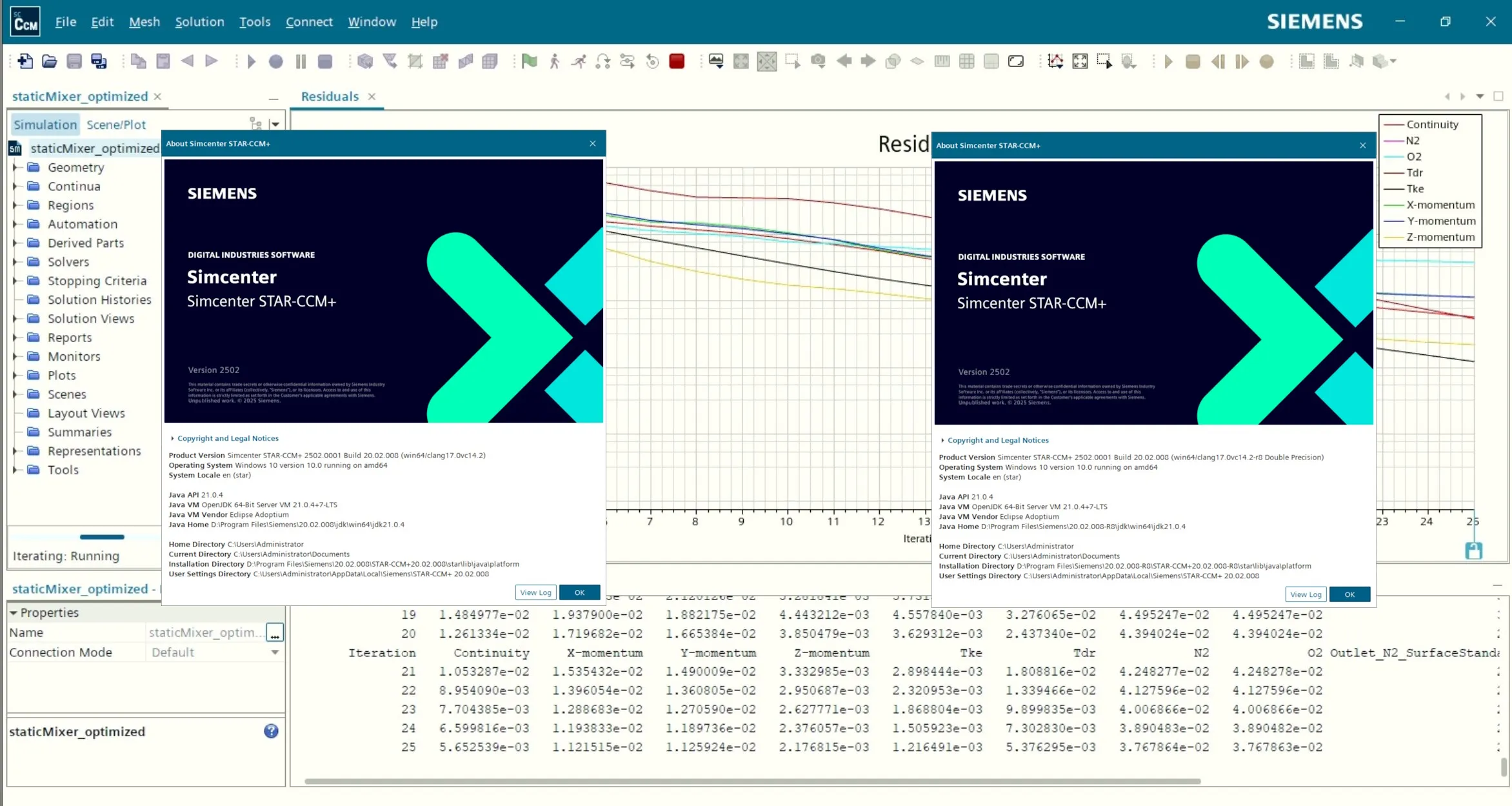The height and width of the screenshot is (806, 1512).
Task: Expand the Regions tree node
Action: (x=15, y=205)
